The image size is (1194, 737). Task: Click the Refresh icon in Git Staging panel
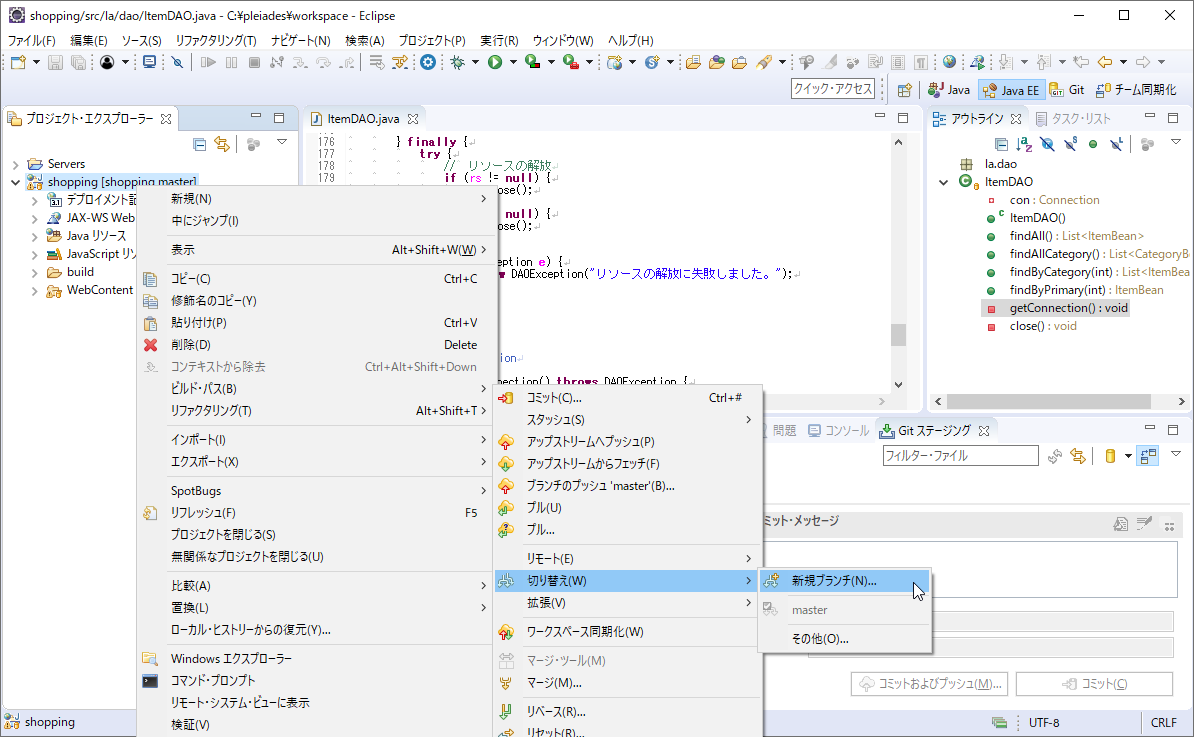coord(1055,456)
